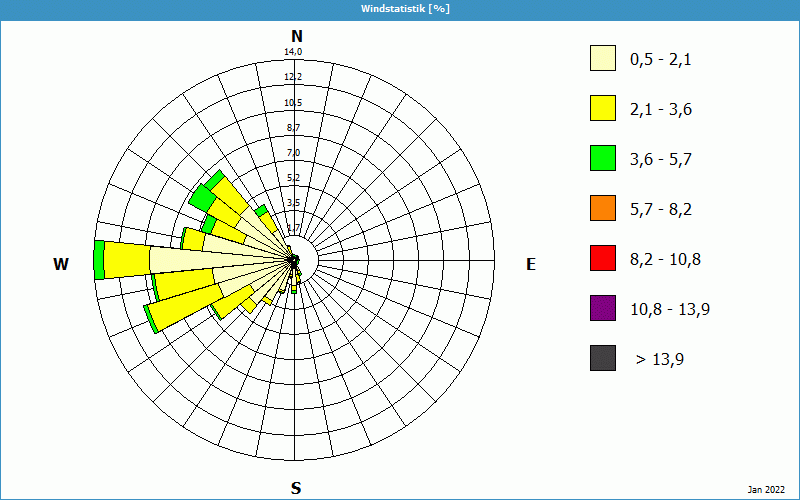This screenshot has height=500, width=800.
Task: Click the S compass label
Action: (296, 488)
